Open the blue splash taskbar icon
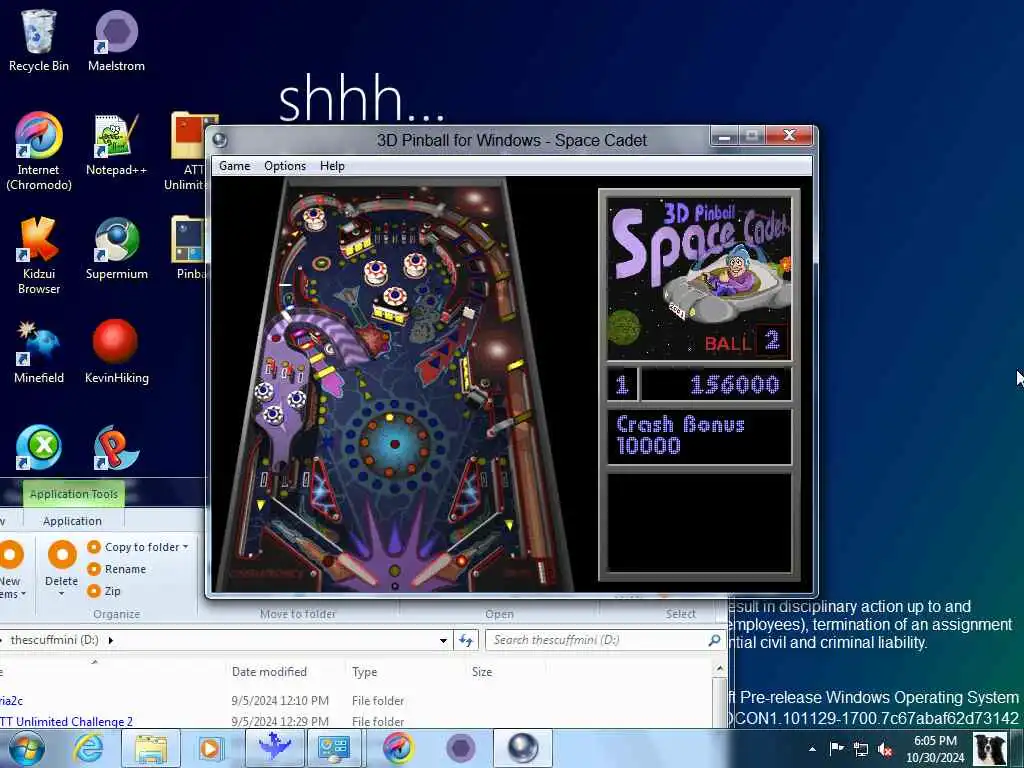 [x=274, y=748]
